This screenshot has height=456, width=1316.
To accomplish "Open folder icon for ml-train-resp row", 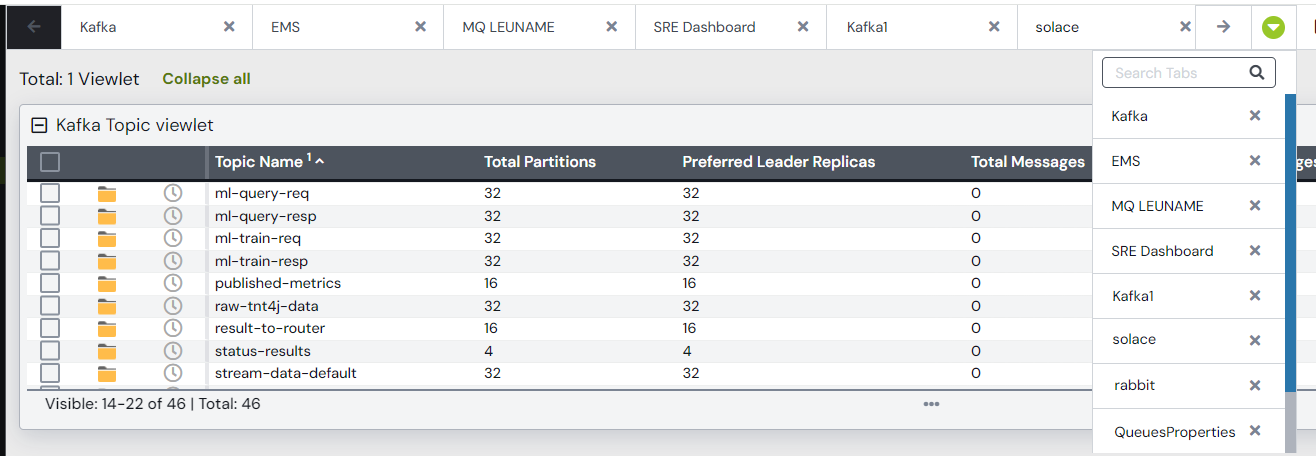I will pyautogui.click(x=107, y=261).
